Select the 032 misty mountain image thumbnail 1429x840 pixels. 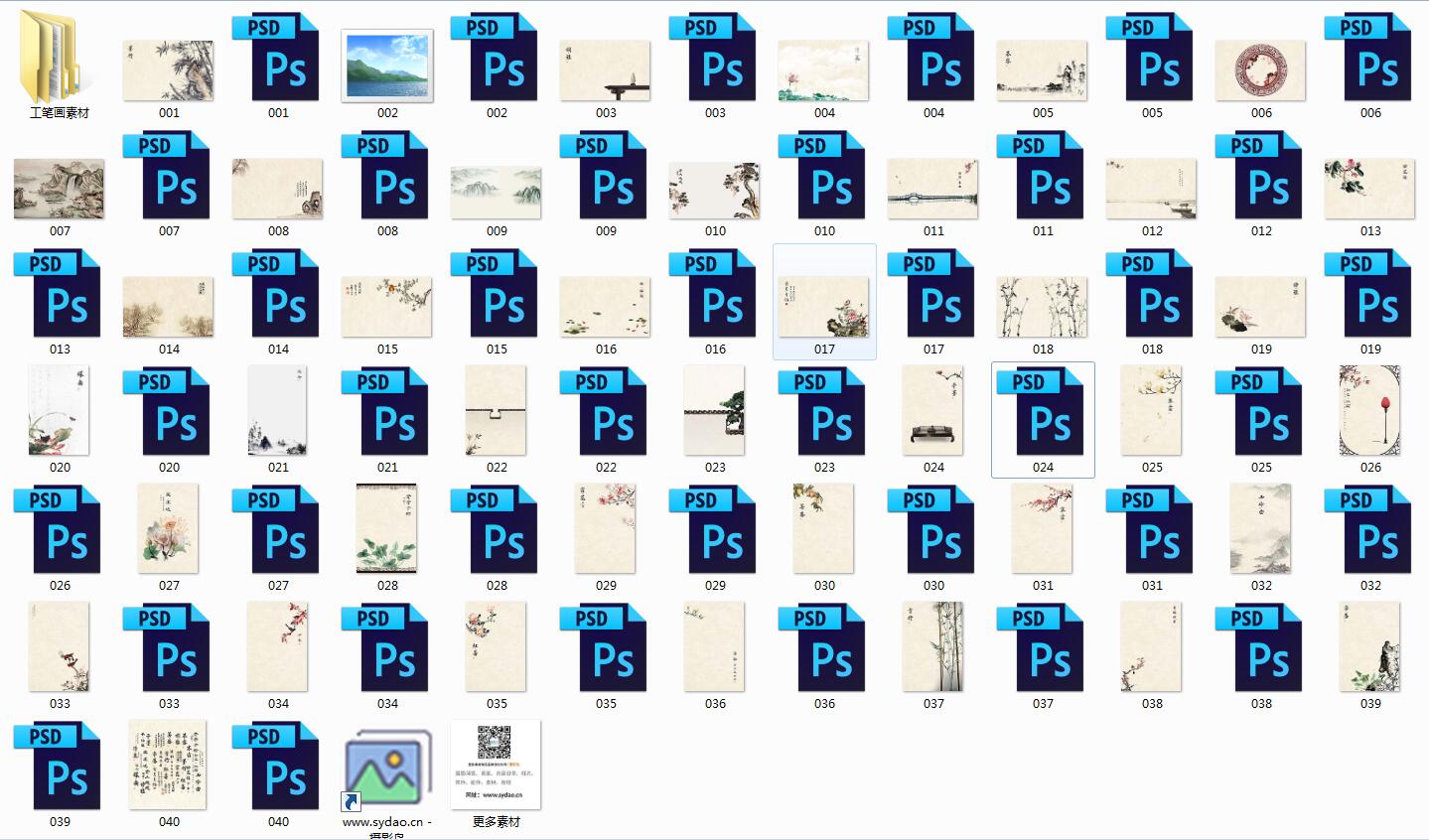[x=1261, y=528]
